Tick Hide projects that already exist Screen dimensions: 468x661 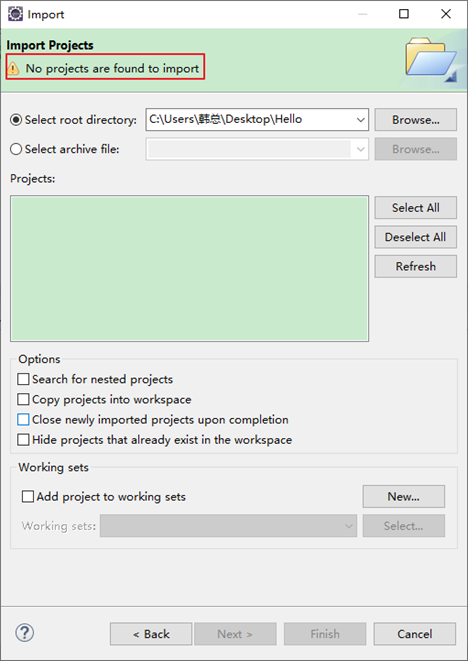pyautogui.click(x=23, y=440)
